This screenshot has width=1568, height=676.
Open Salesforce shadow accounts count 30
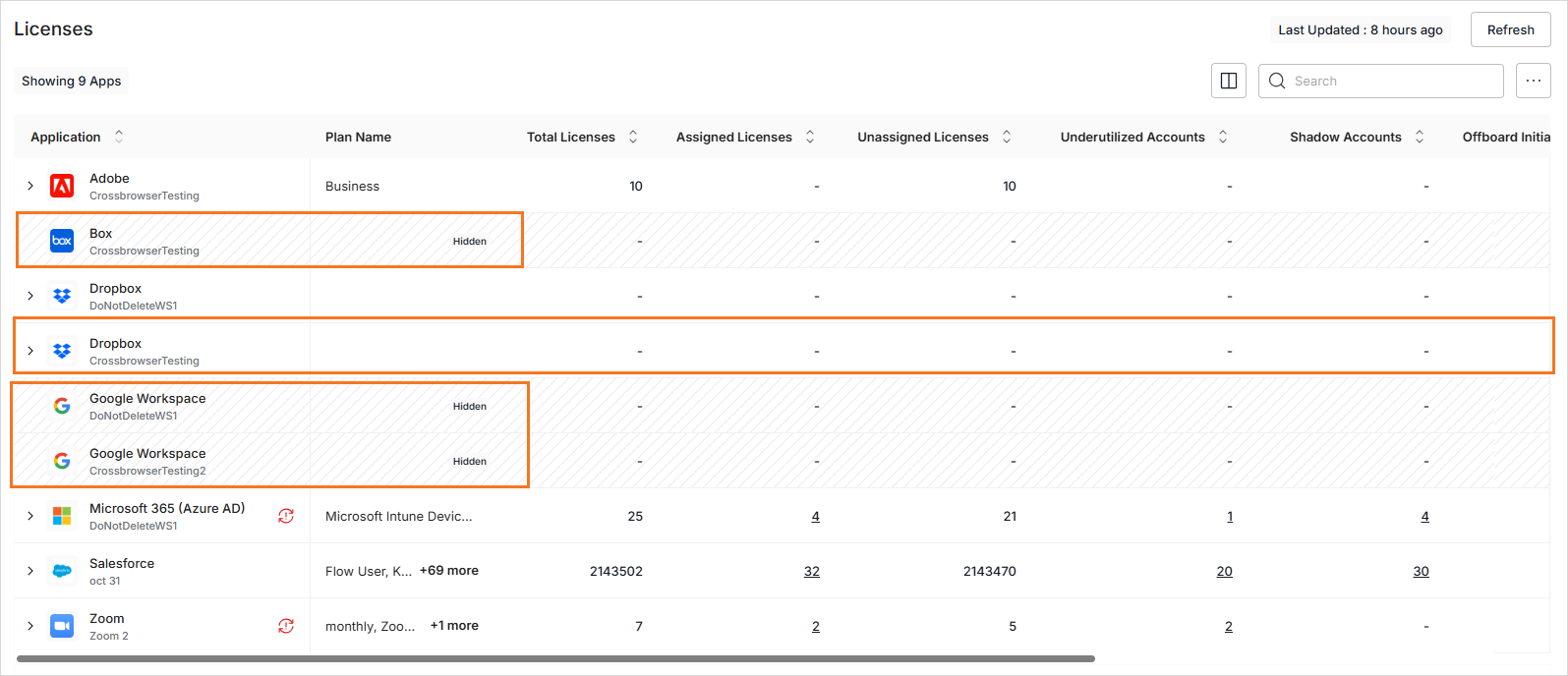tap(1422, 571)
